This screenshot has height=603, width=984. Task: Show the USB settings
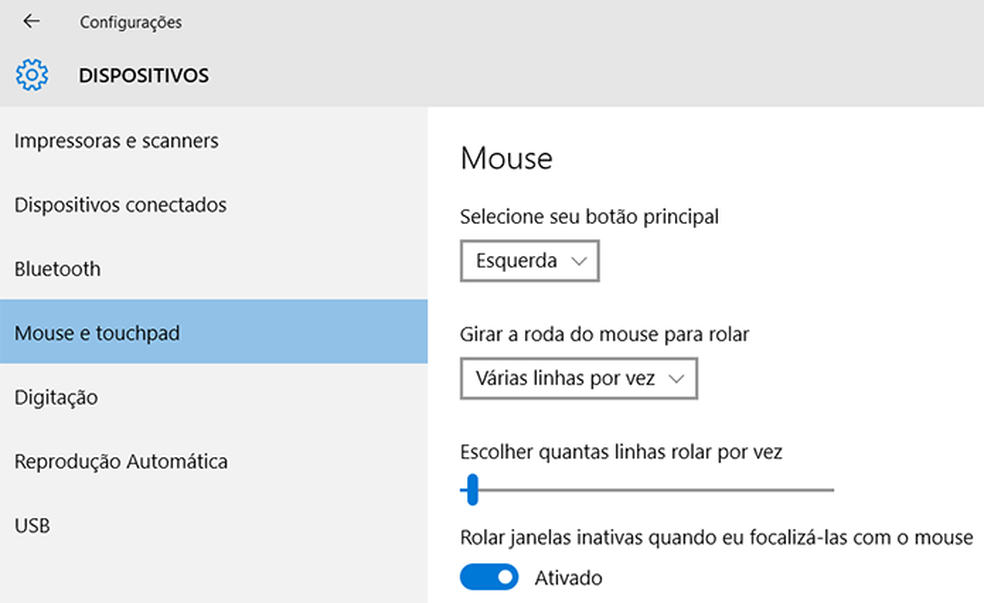click(32, 525)
